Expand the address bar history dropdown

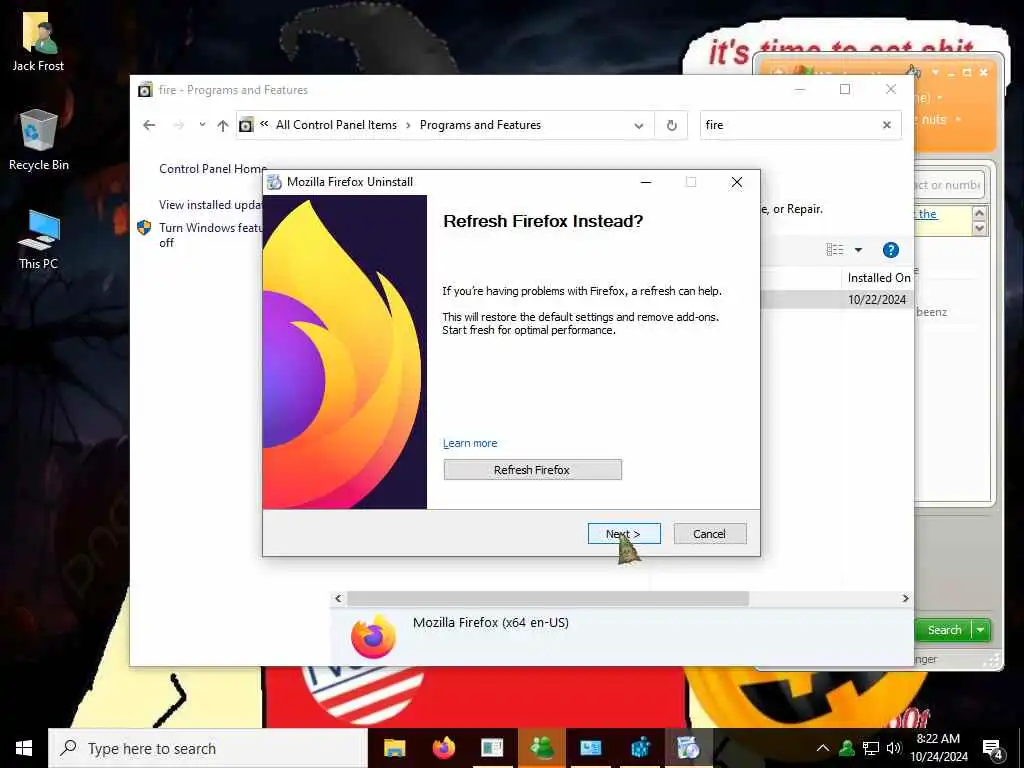point(639,125)
